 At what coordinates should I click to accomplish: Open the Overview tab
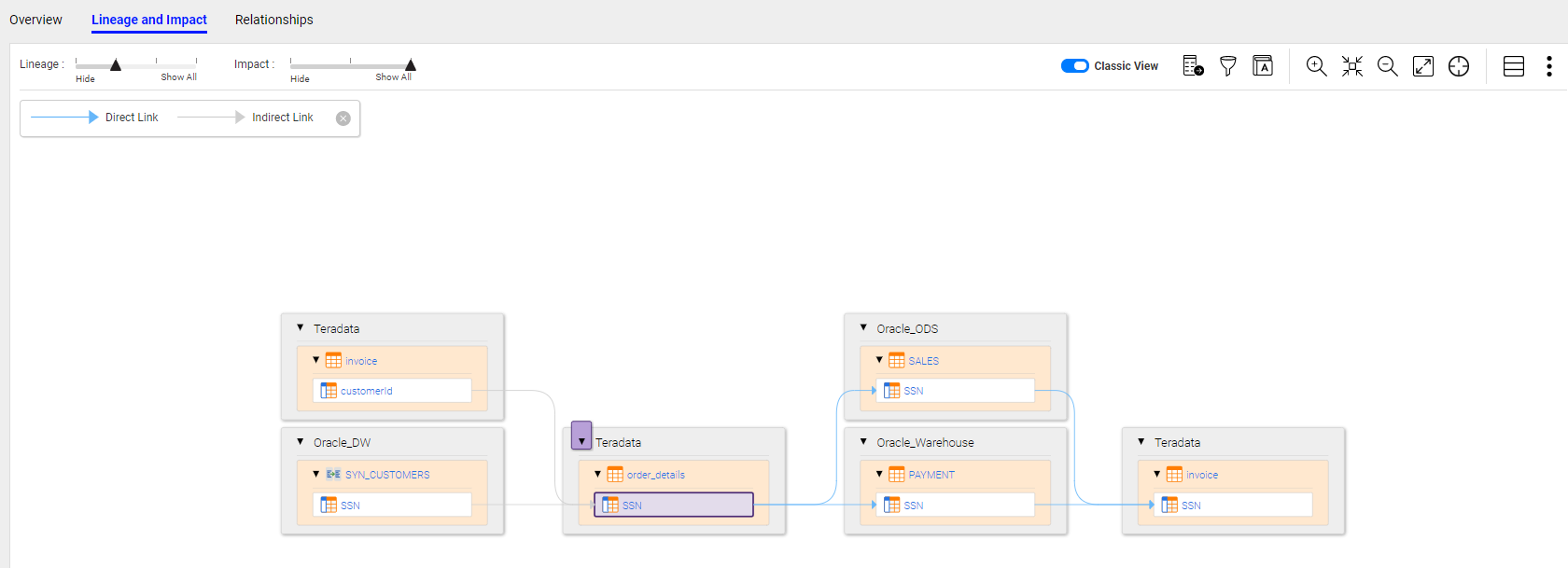click(x=35, y=20)
